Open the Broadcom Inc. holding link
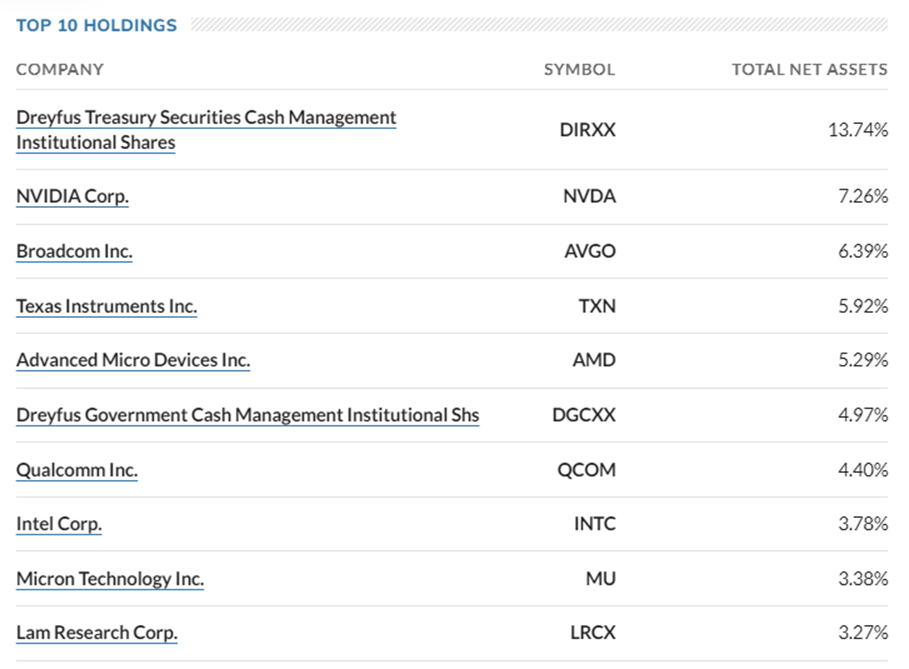This screenshot has width=909, height=669. (x=74, y=251)
